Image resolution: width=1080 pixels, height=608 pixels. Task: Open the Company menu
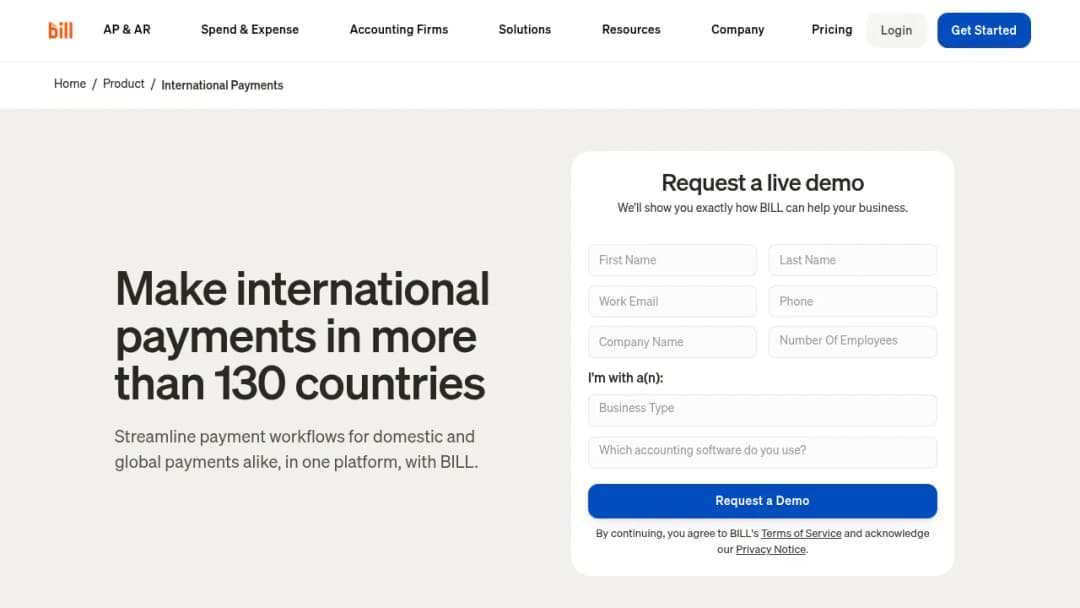click(x=738, y=30)
